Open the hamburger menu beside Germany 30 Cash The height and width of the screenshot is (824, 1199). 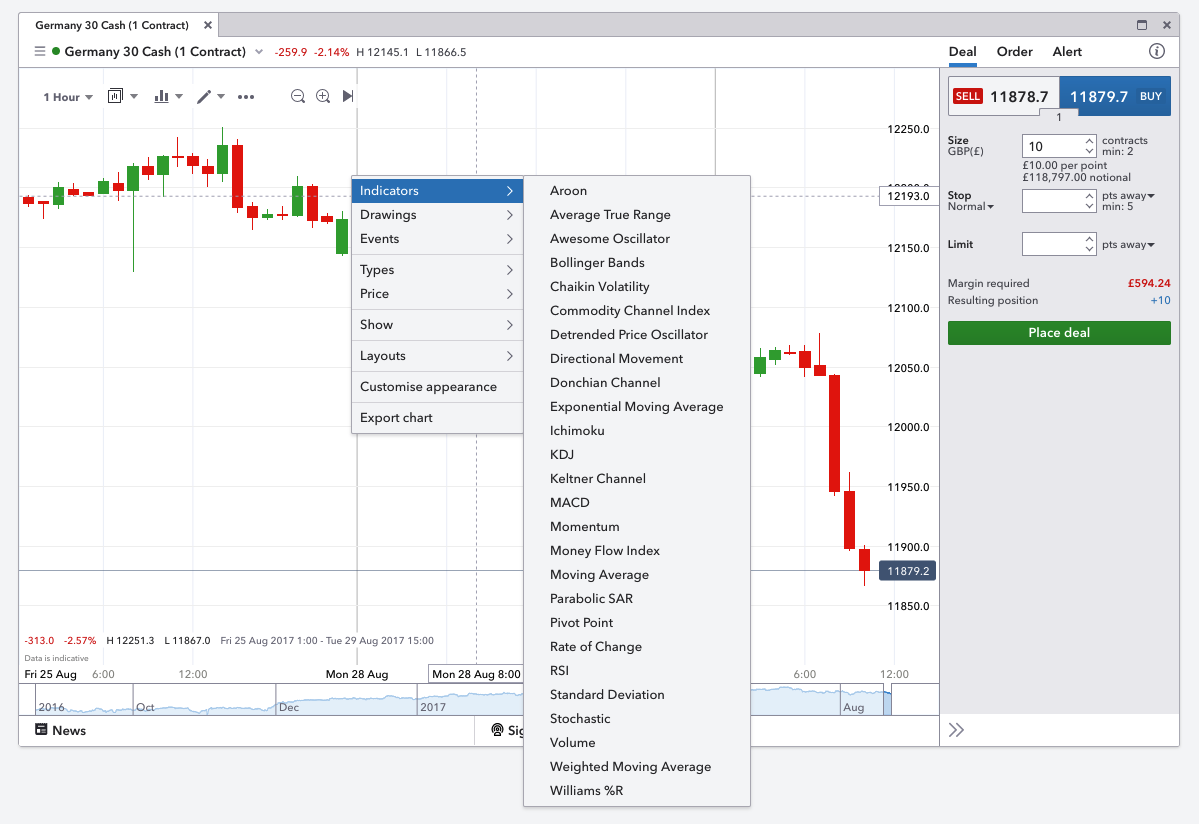[39, 52]
